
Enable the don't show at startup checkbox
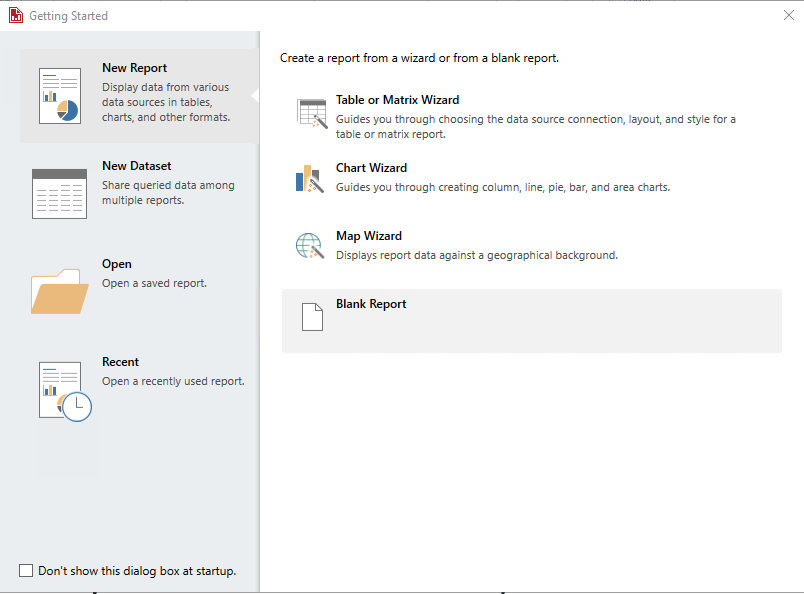pyautogui.click(x=26, y=571)
